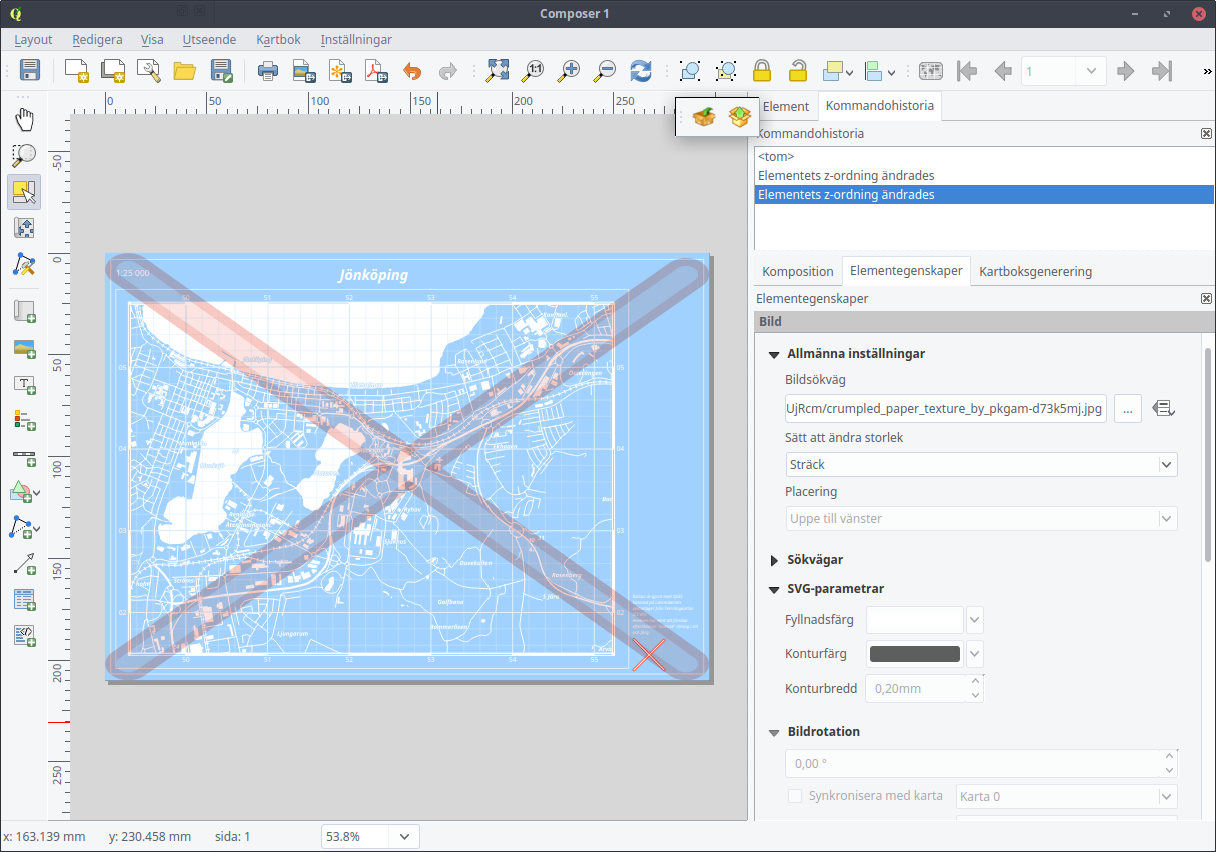
Task: Click the Zoom full extent icon
Action: point(497,71)
